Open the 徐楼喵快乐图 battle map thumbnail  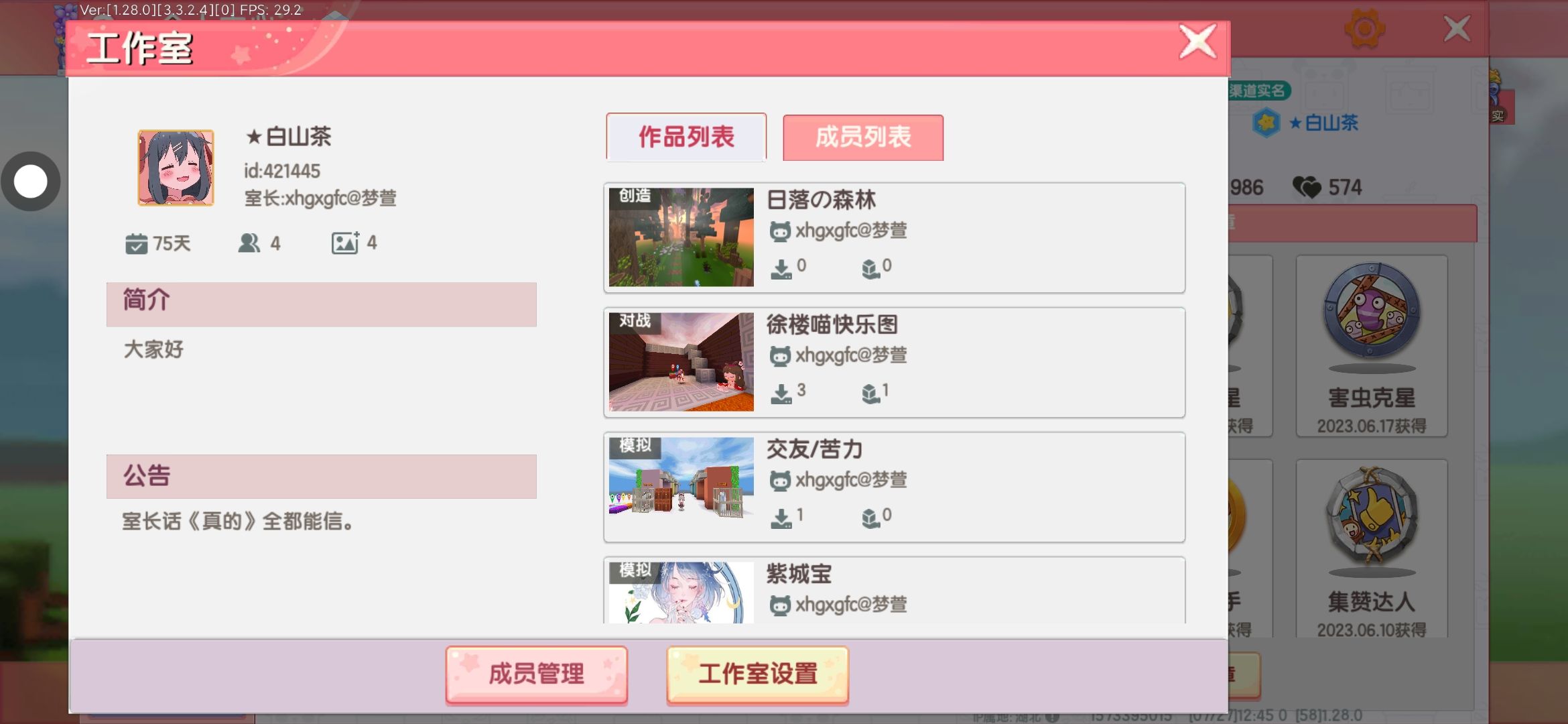click(x=681, y=362)
